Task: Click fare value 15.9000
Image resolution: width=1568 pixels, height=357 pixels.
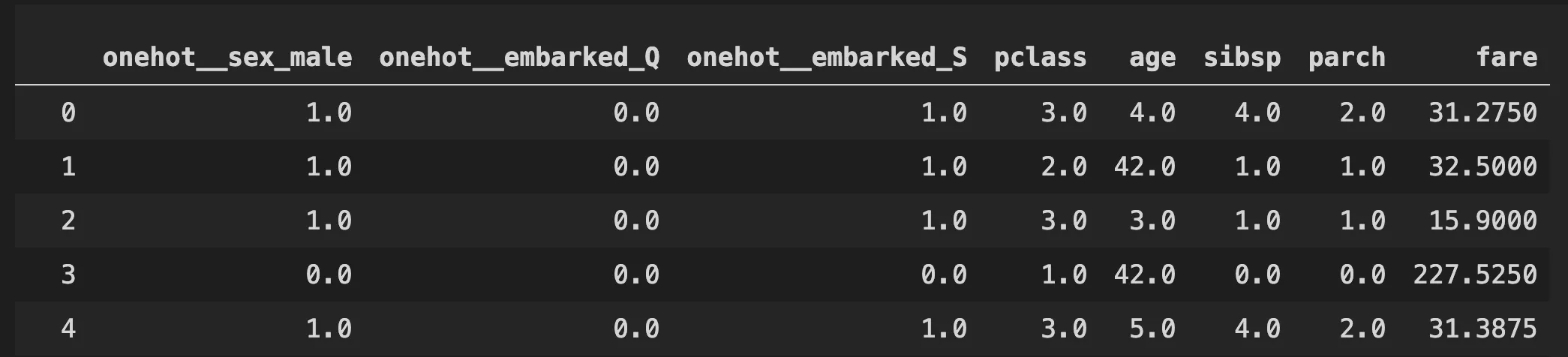Action: [x=1482, y=220]
